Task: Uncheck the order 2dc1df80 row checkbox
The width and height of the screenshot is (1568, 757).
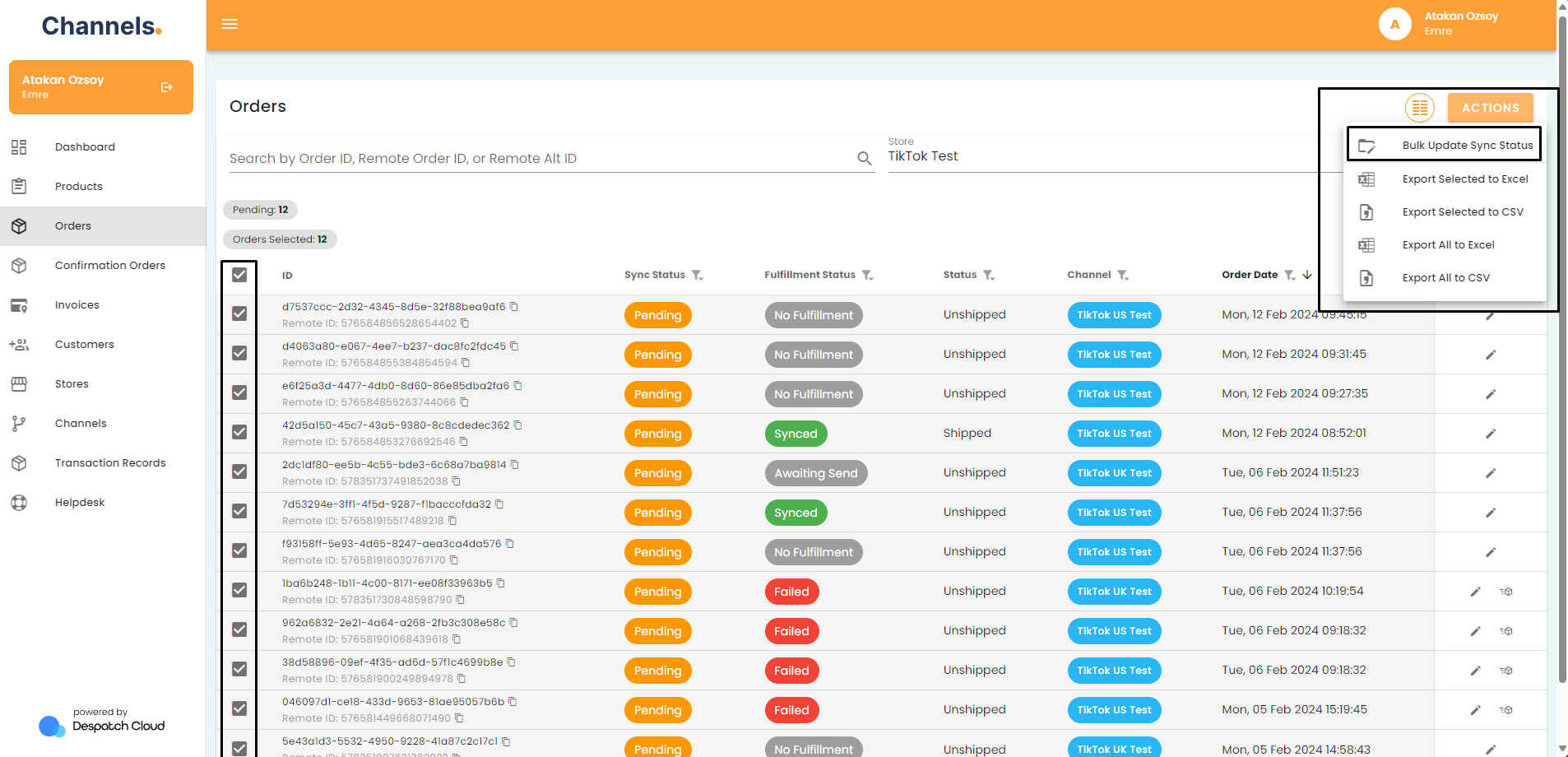Action: 239,471
